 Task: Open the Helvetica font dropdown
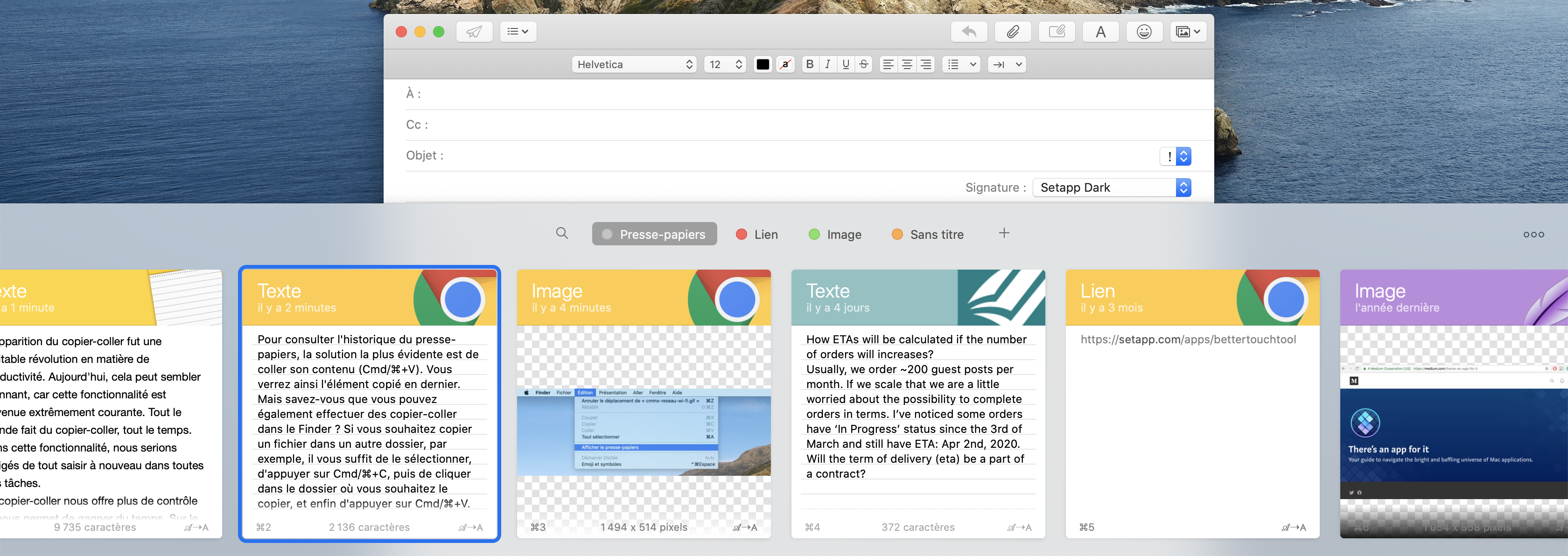(634, 64)
